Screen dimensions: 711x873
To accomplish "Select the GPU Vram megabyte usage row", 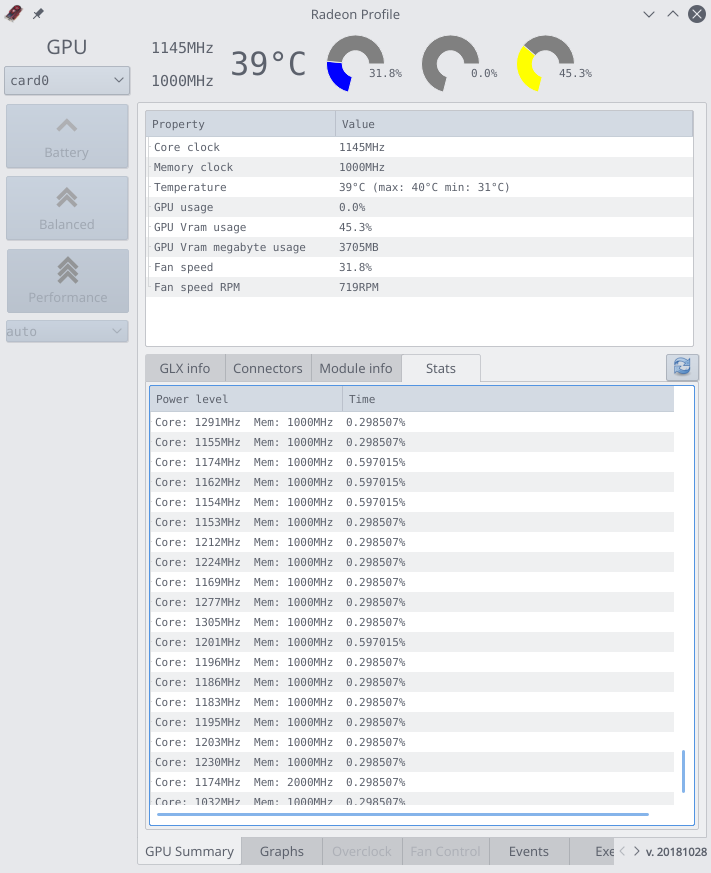I will (419, 247).
